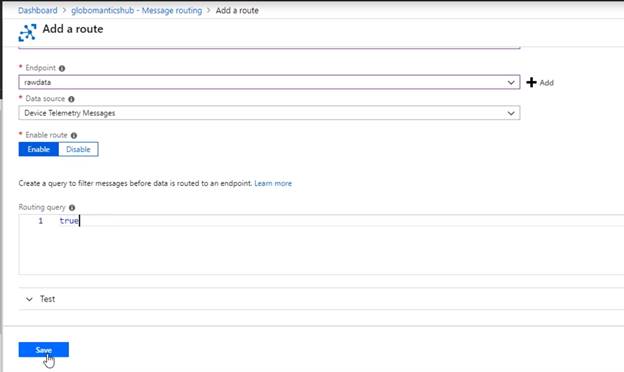Show Enable route info icon
The height and width of the screenshot is (372, 624).
pyautogui.click(x=74, y=135)
